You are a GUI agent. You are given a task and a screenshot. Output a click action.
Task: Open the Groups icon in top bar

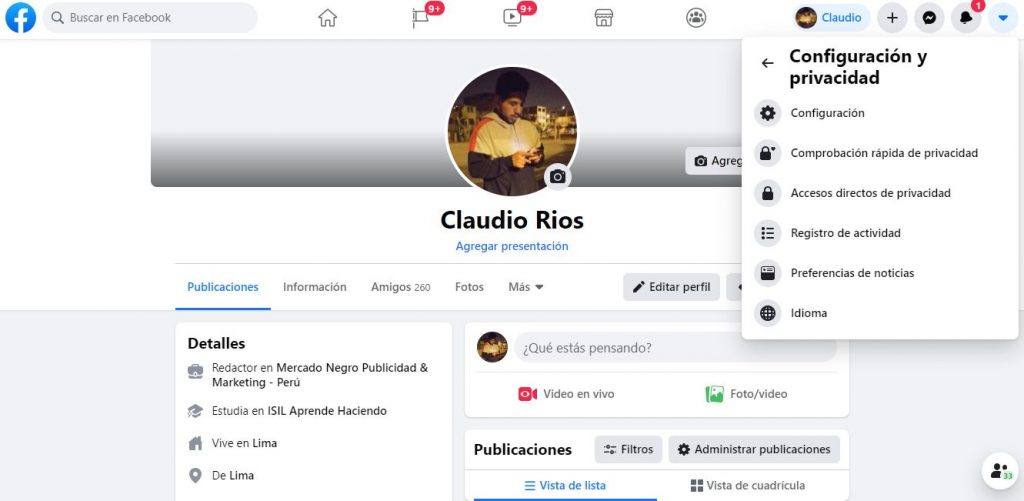coord(696,18)
